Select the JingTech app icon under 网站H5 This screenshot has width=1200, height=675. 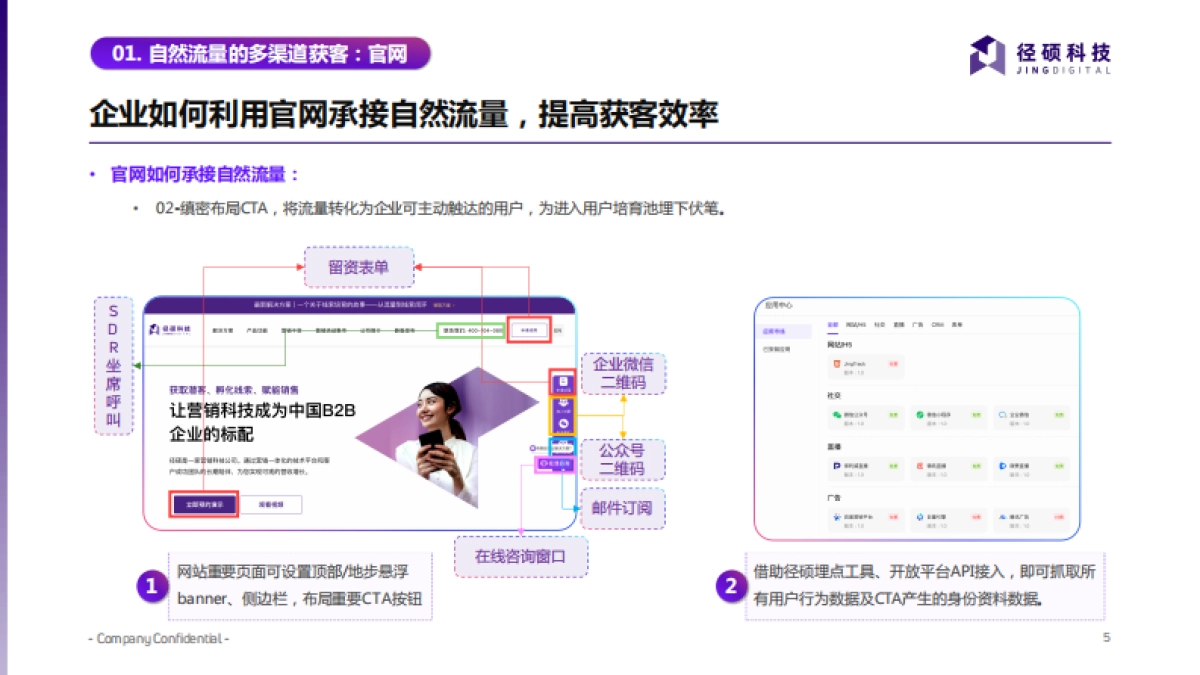coord(837,362)
